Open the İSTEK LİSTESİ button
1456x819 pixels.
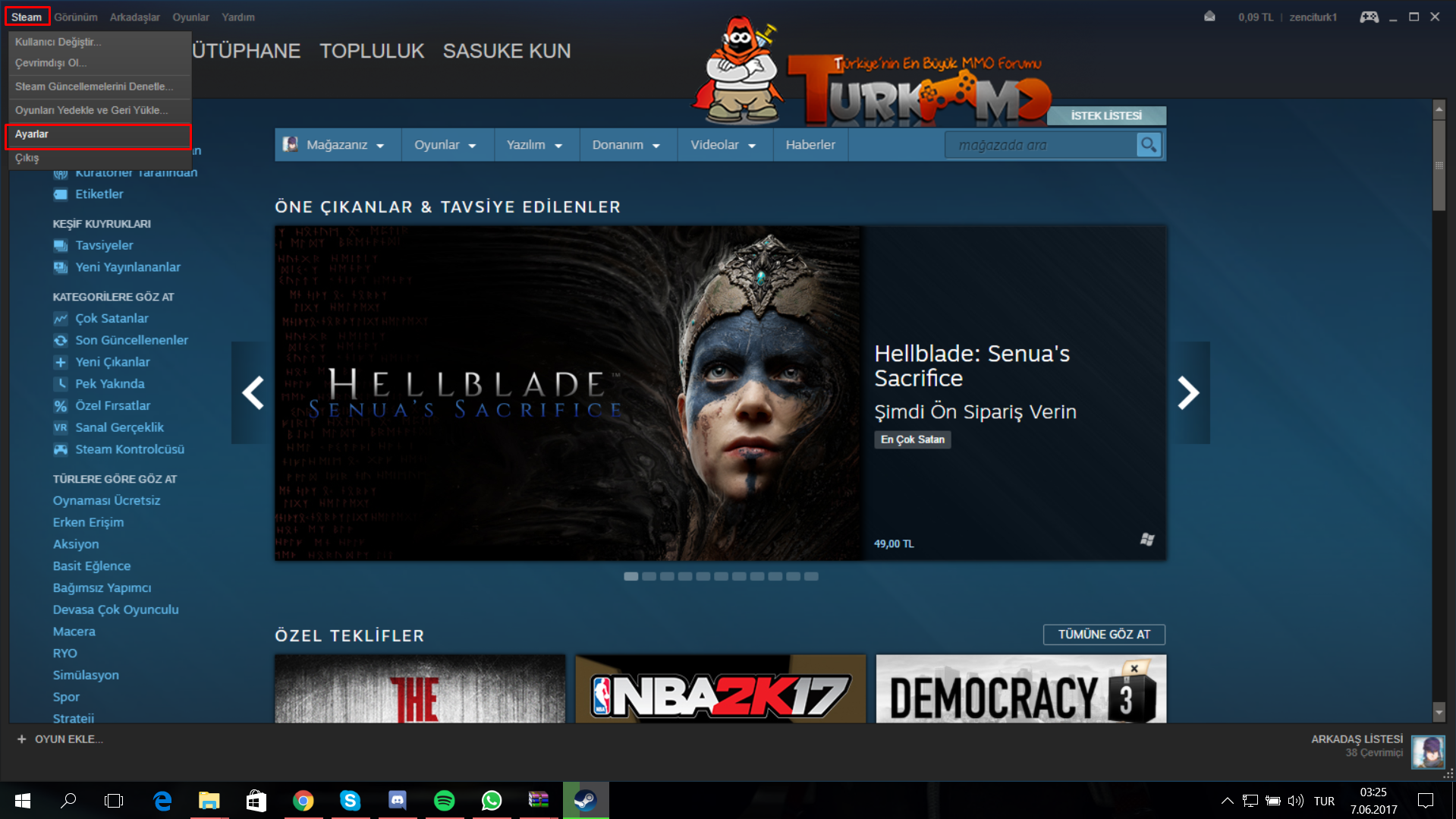click(x=1106, y=115)
